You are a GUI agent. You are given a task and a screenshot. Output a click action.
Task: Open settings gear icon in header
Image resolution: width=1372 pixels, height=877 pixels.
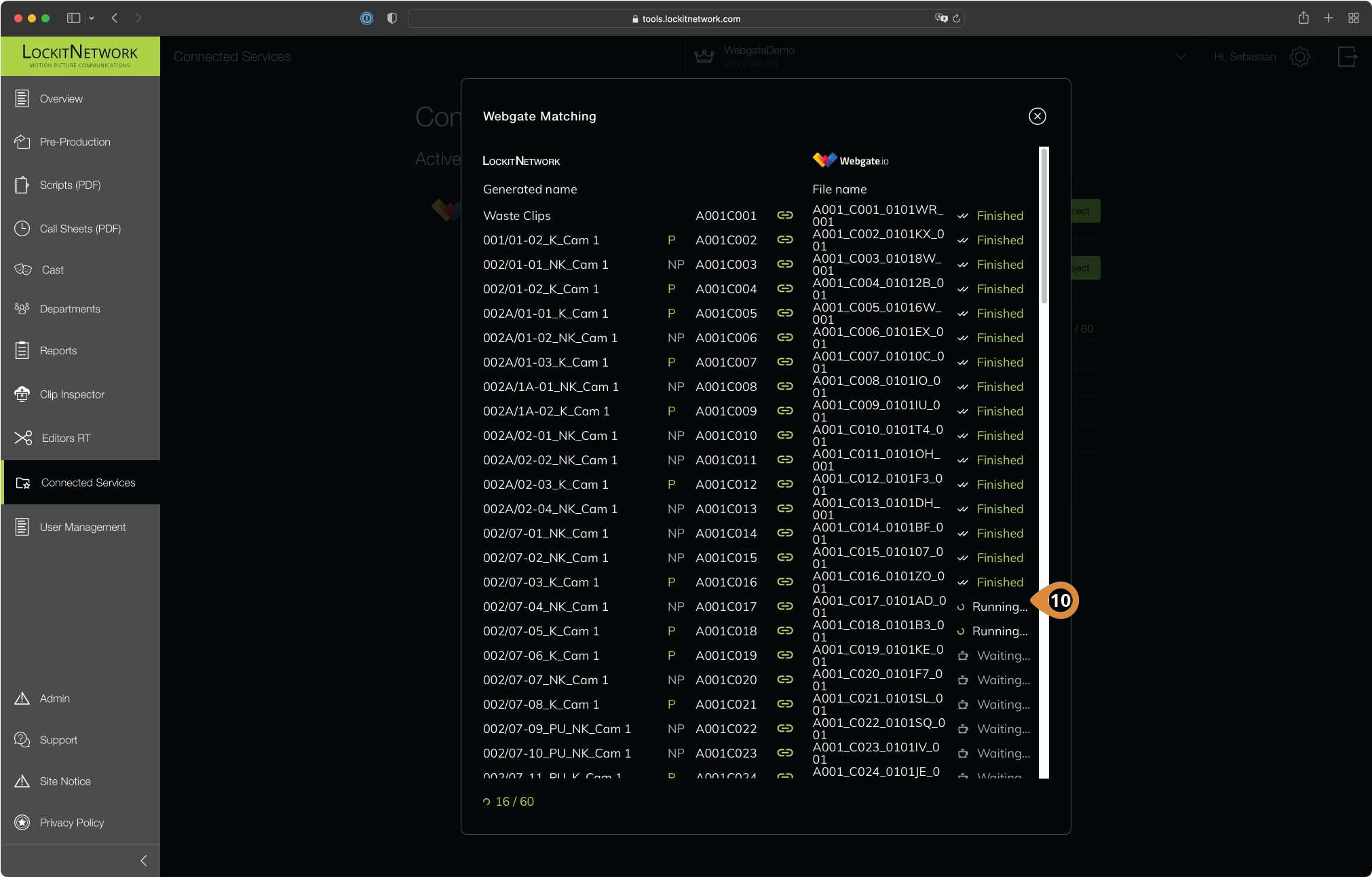[x=1299, y=56]
